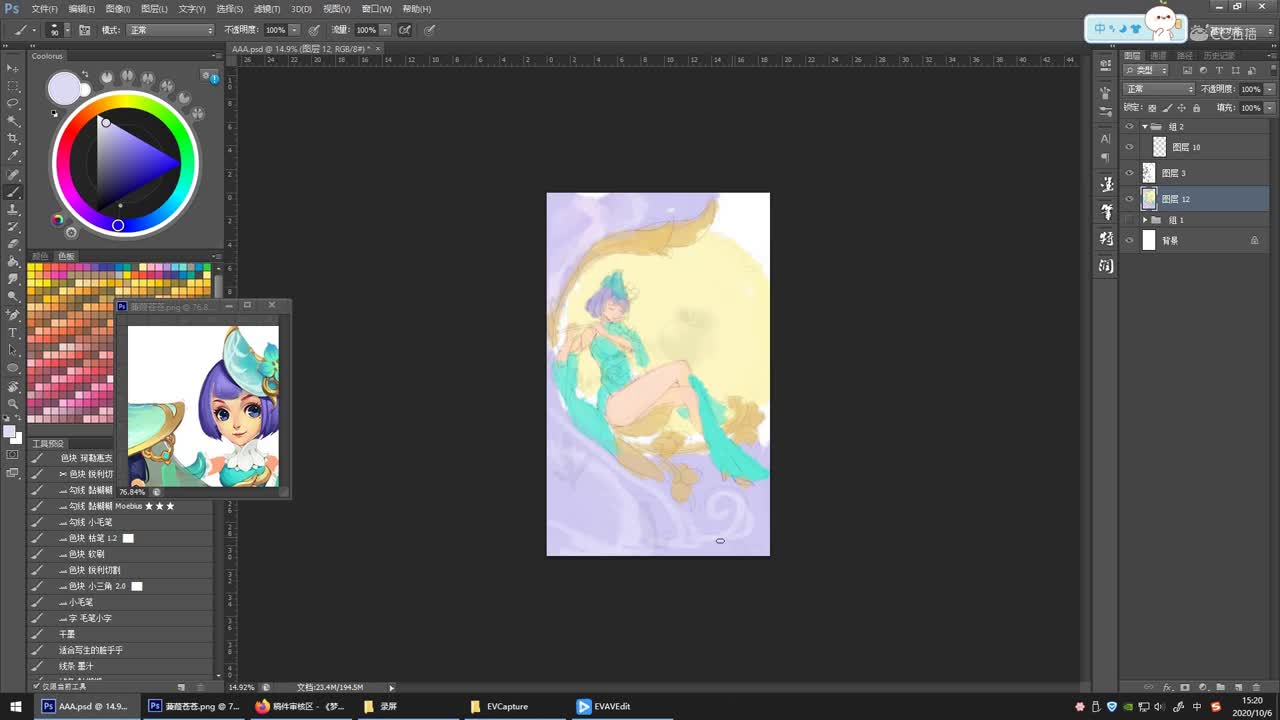Open layer filter type dropdown
The width and height of the screenshot is (1280, 720).
pyautogui.click(x=1146, y=70)
